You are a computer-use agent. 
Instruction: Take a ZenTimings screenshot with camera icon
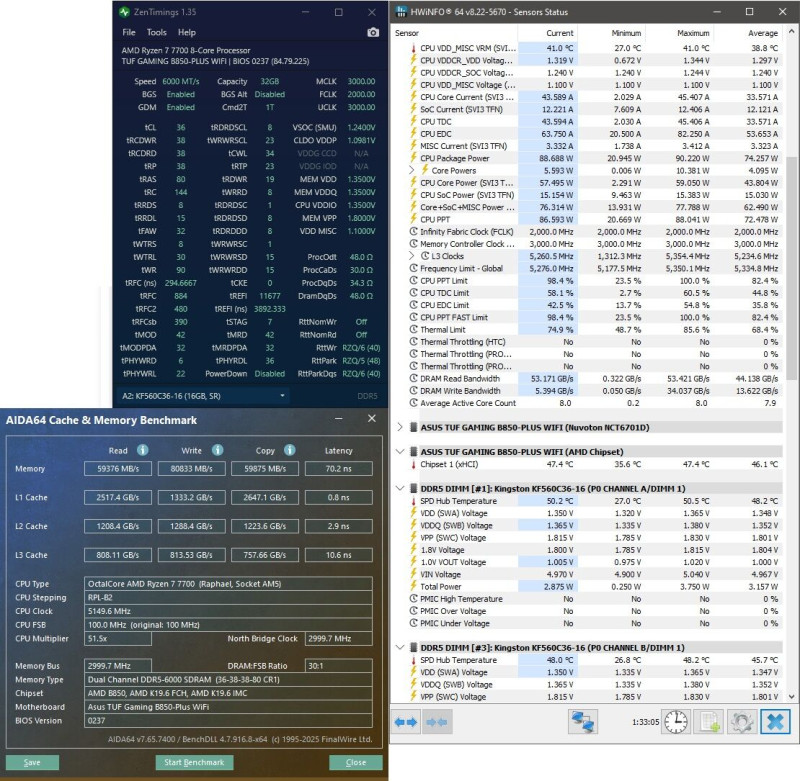[x=373, y=32]
